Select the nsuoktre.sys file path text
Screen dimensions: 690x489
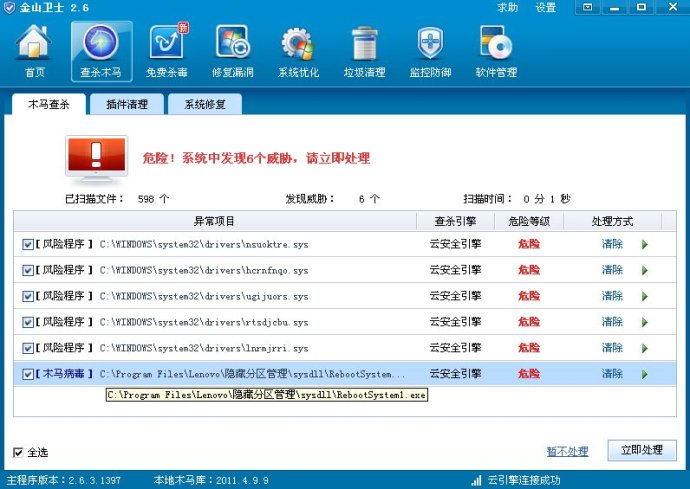click(204, 244)
